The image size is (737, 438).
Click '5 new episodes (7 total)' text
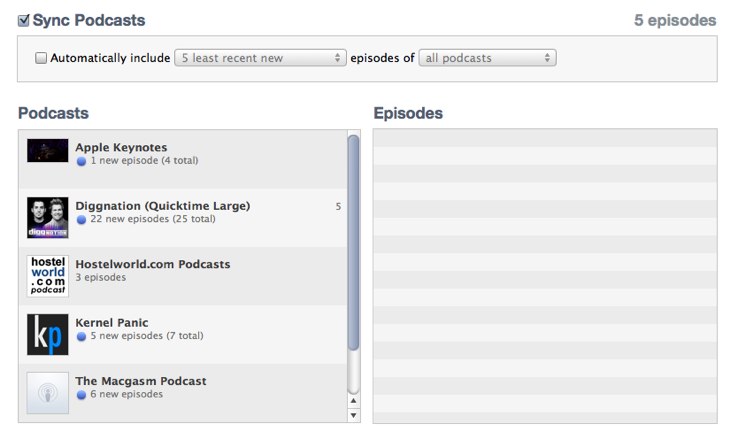pyautogui.click(x=147, y=336)
